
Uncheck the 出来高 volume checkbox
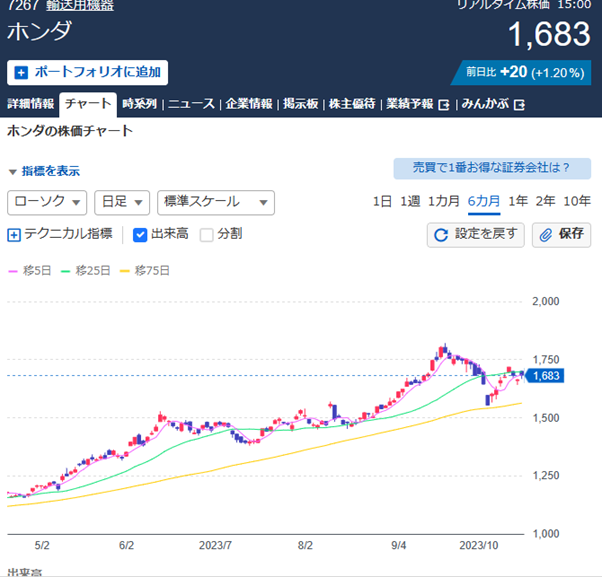pyautogui.click(x=140, y=235)
